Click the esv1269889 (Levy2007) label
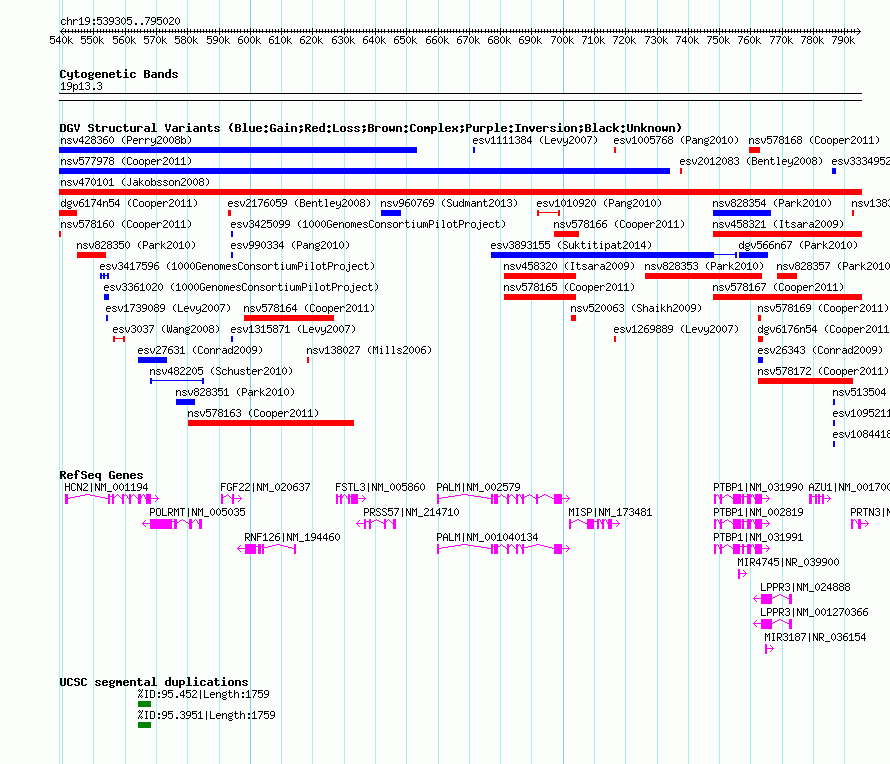The width and height of the screenshot is (890, 764). (x=676, y=329)
